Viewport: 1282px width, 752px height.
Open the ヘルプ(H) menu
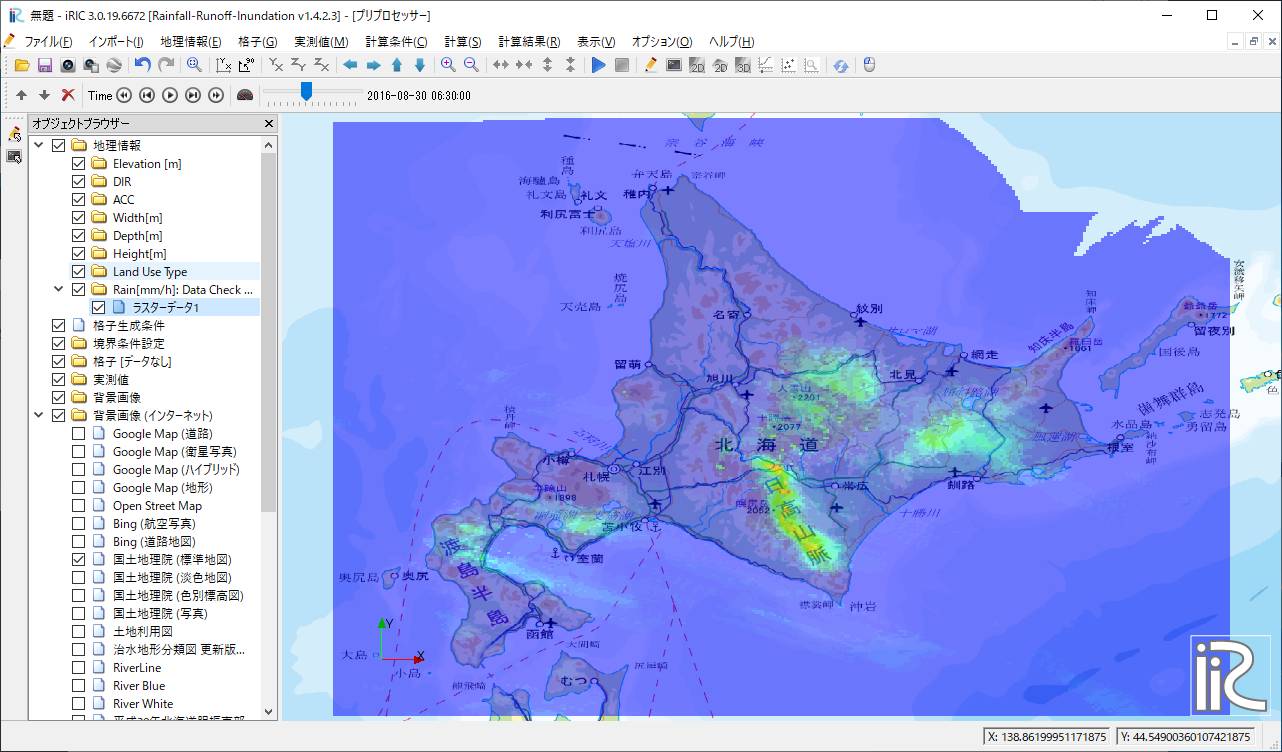tap(732, 42)
